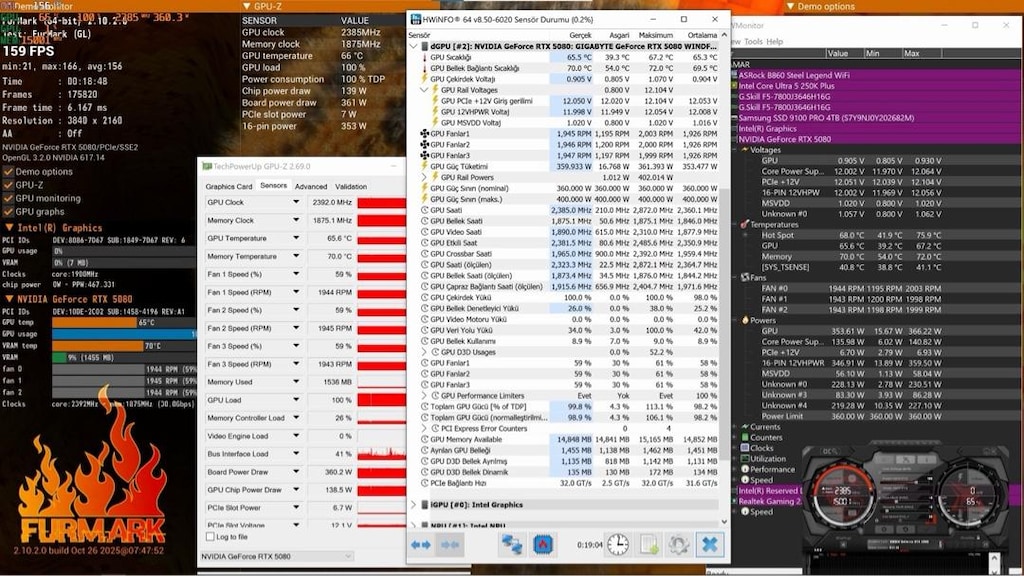Toggle FurMark GPU-Z checkbox
This screenshot has height=576, width=1024.
click(x=8, y=185)
